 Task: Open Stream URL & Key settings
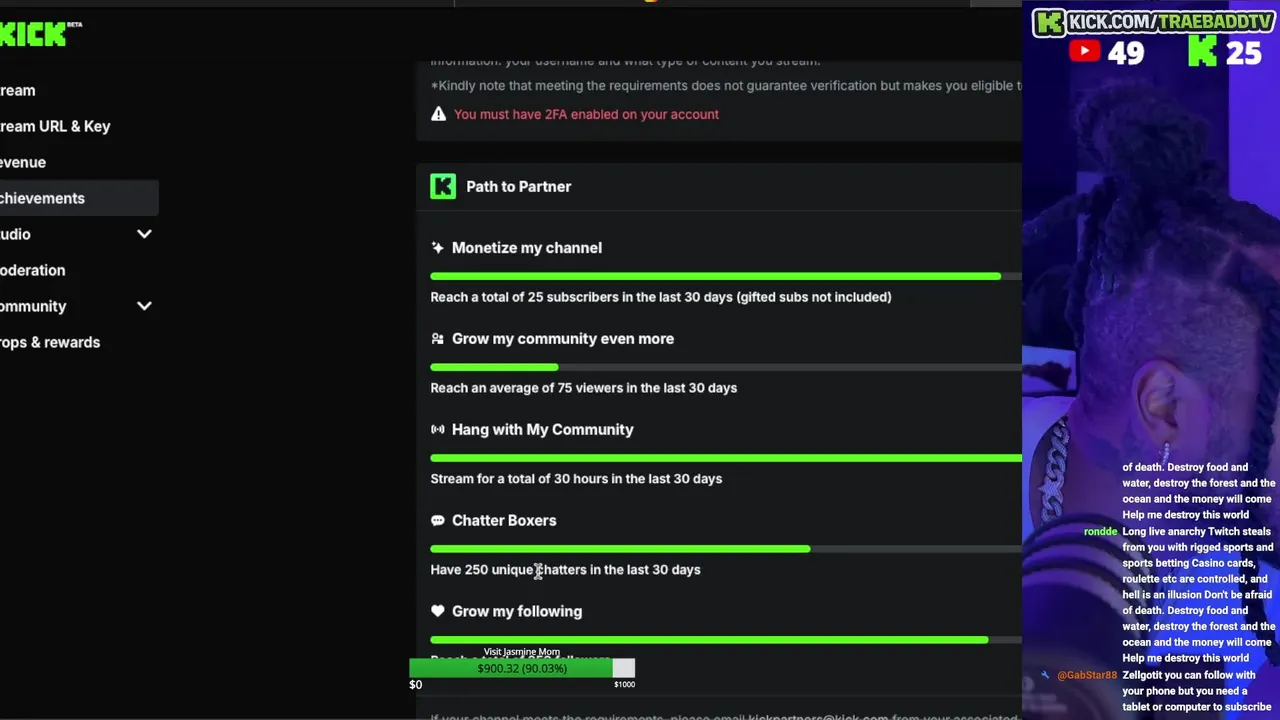(x=55, y=126)
